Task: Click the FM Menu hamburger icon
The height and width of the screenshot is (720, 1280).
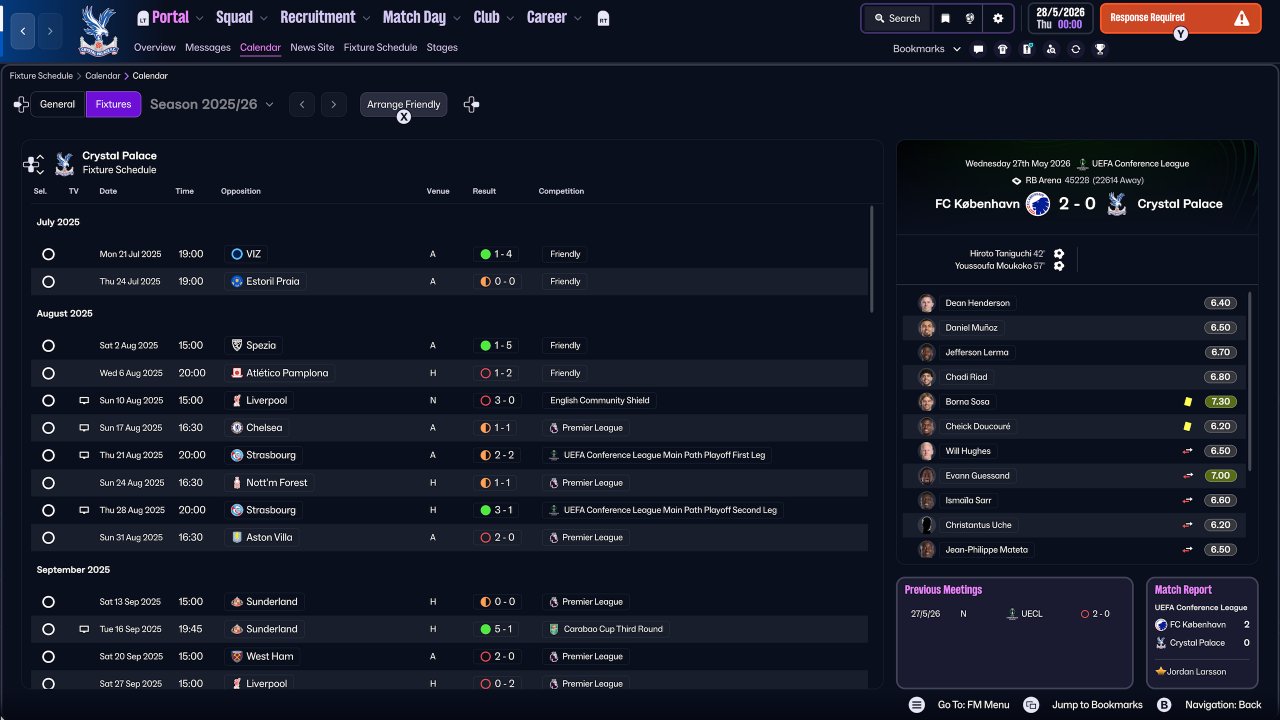Action: click(x=916, y=705)
